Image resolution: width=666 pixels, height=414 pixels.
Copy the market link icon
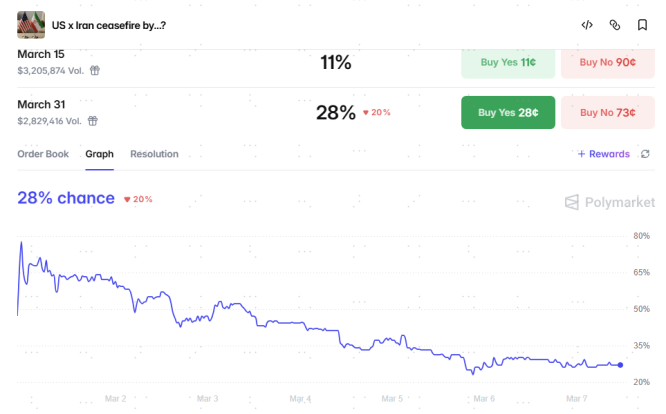point(615,25)
